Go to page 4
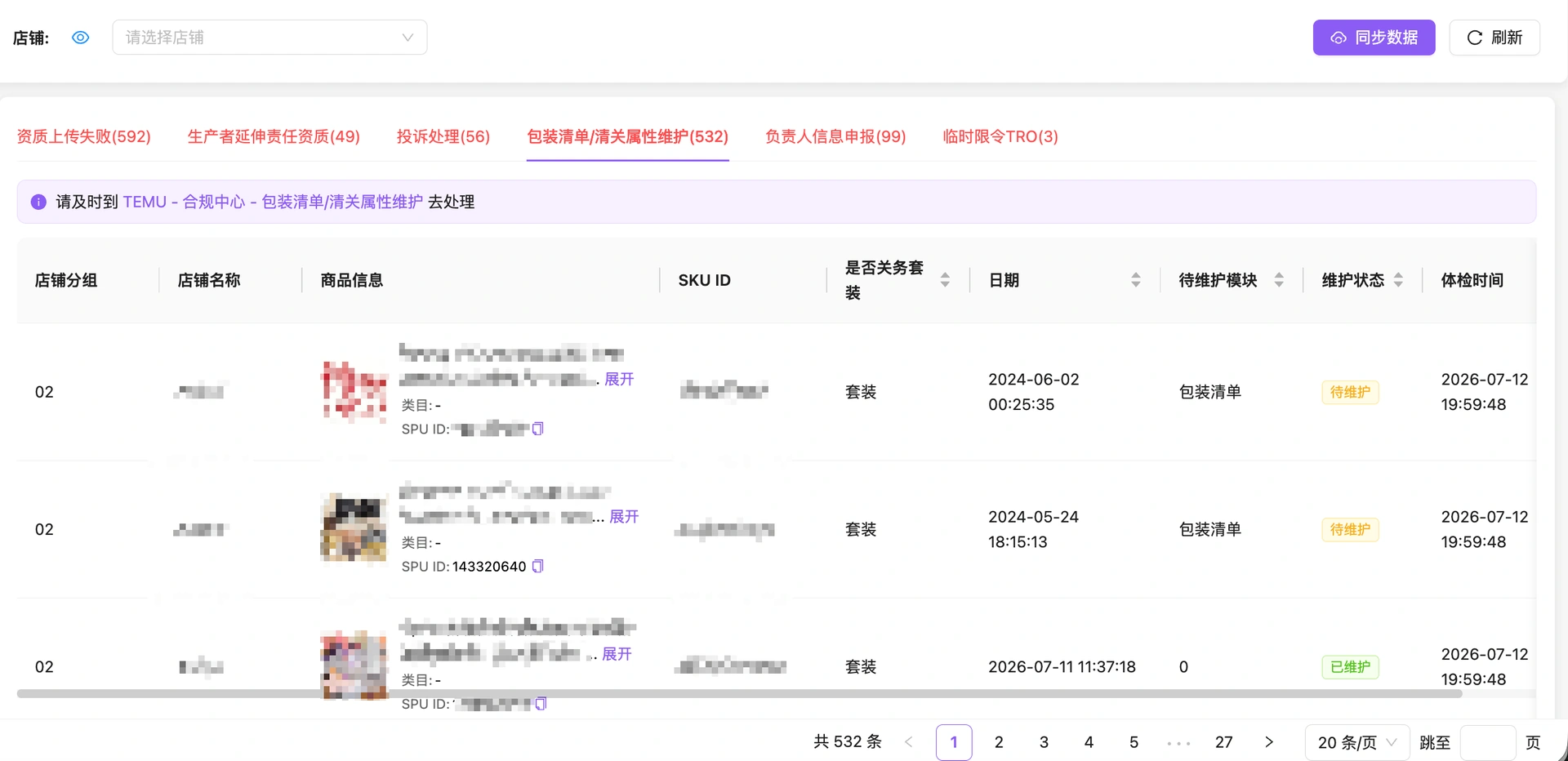Screen dimensions: 1568x761 pyautogui.click(x=1089, y=742)
